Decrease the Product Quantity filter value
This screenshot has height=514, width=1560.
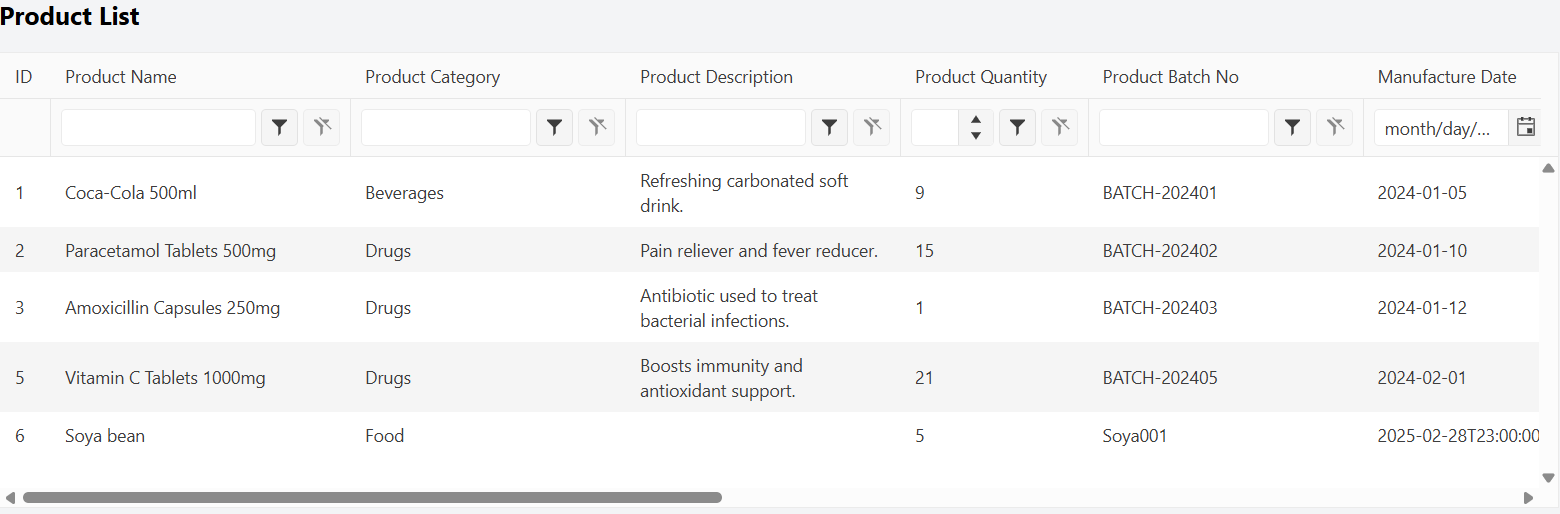[976, 136]
